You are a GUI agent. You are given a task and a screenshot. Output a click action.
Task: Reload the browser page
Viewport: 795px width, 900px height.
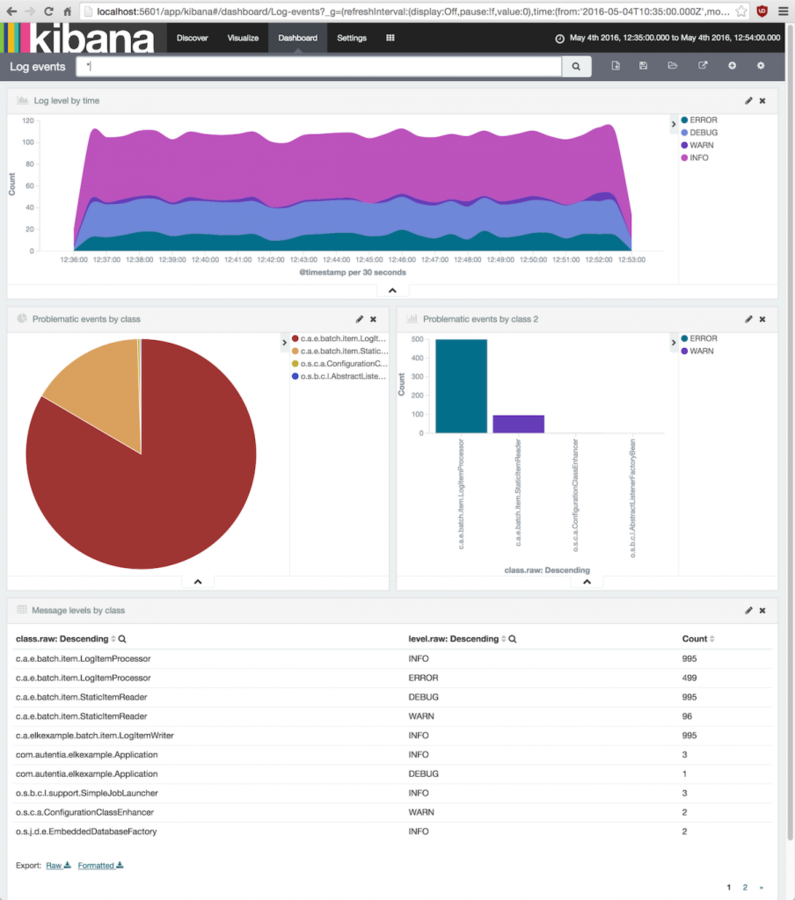tap(49, 11)
